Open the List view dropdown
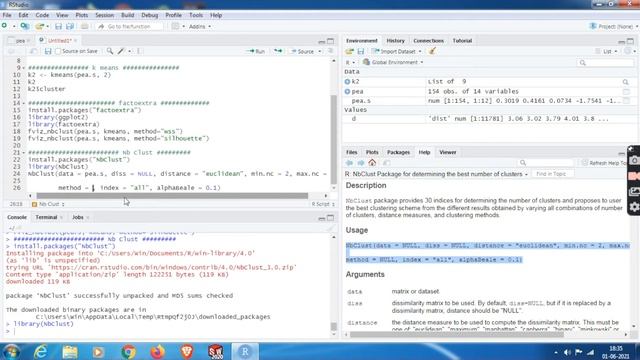640x360 pixels. pyautogui.click(x=606, y=51)
